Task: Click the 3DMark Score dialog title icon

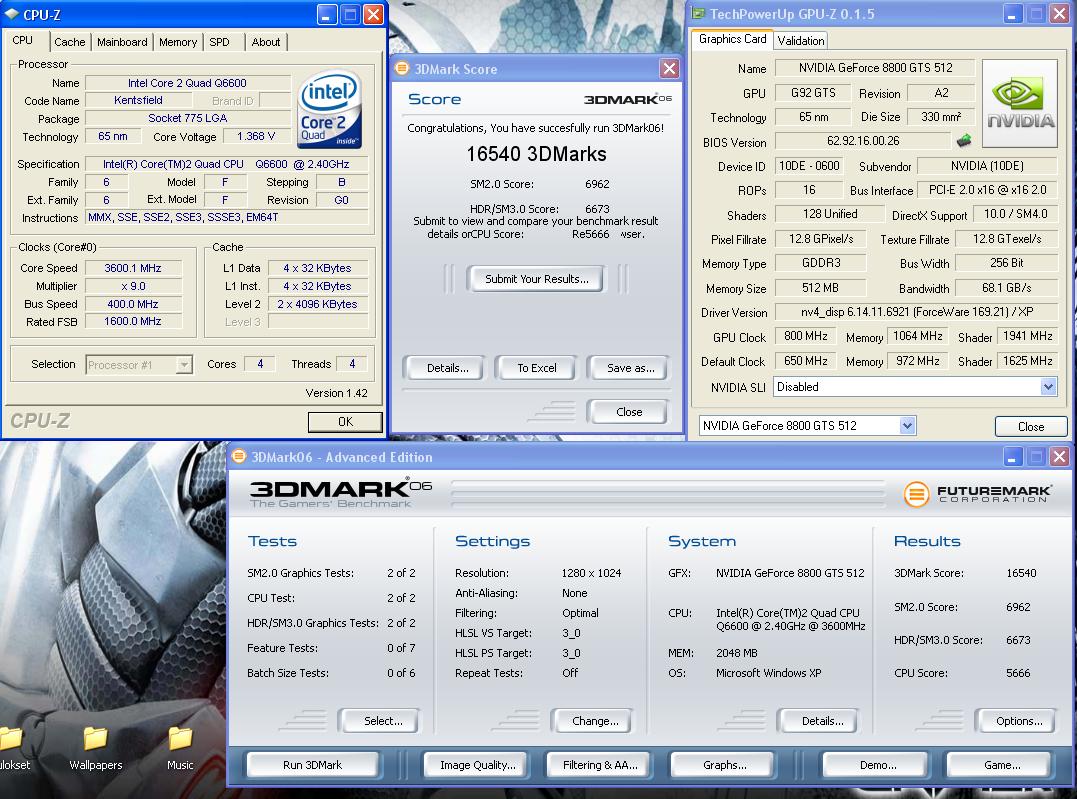Action: [402, 68]
